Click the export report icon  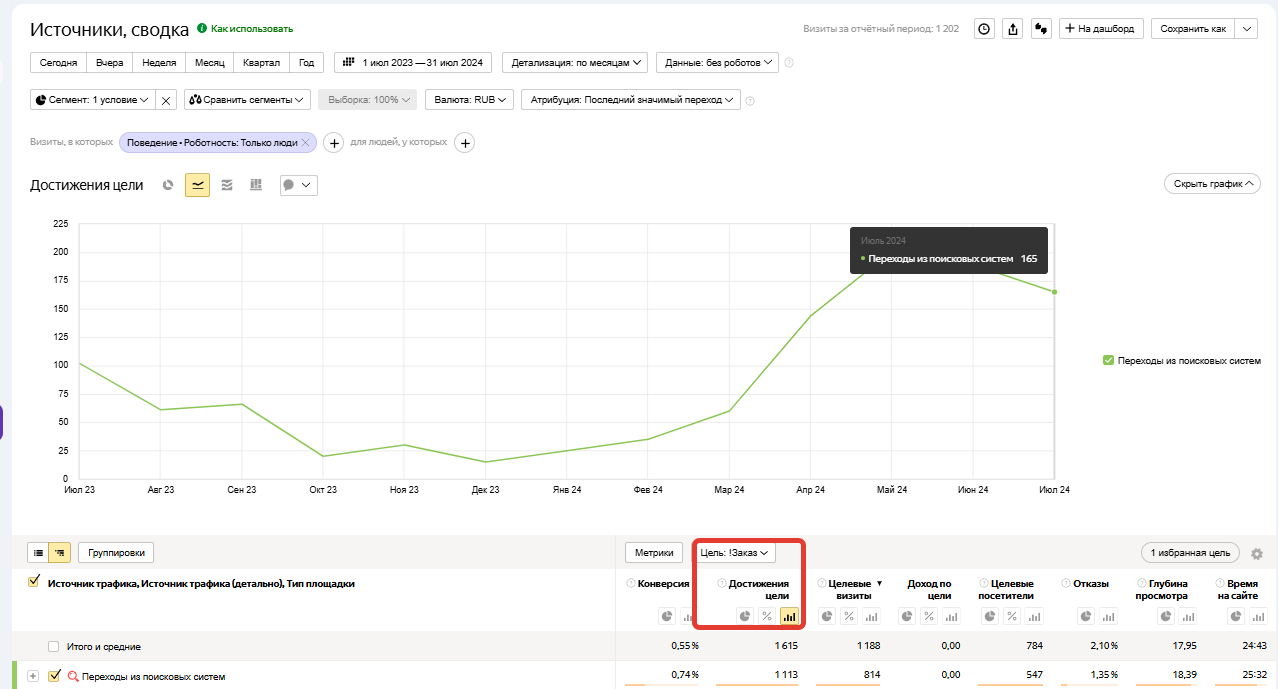(1013, 29)
